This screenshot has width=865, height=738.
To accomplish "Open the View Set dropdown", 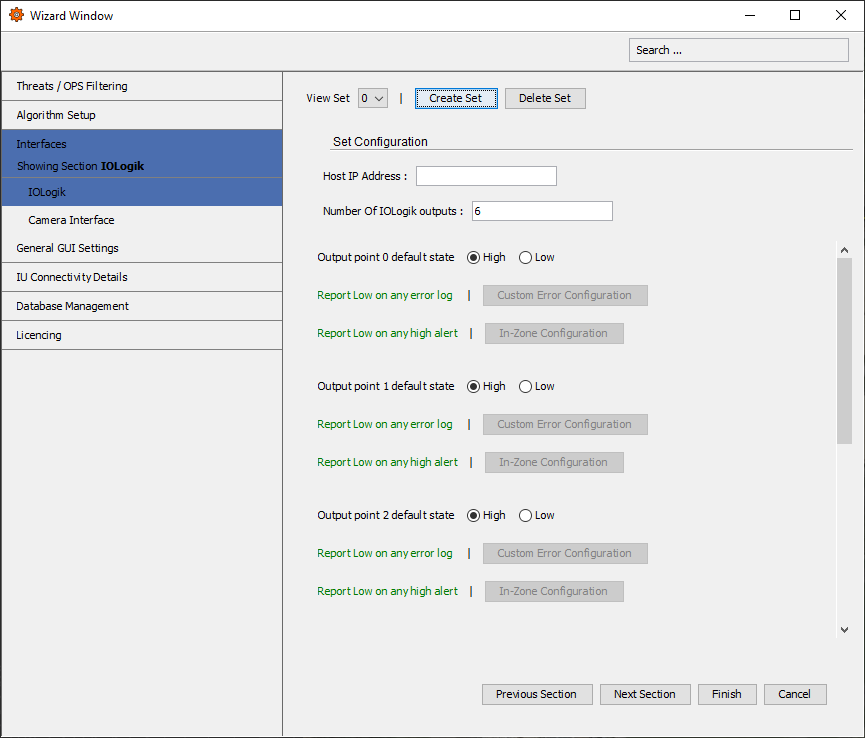I will click(372, 98).
